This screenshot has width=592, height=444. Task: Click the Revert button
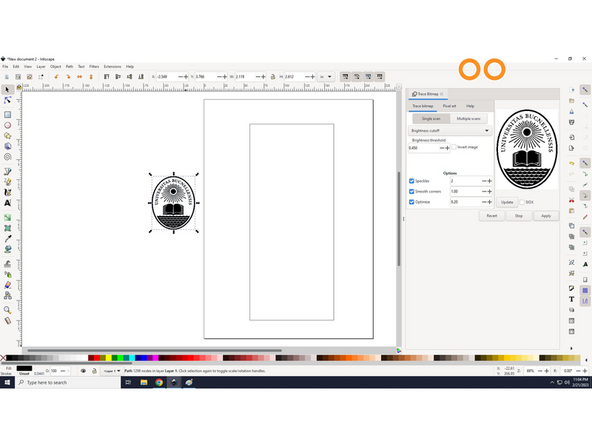pyautogui.click(x=492, y=216)
